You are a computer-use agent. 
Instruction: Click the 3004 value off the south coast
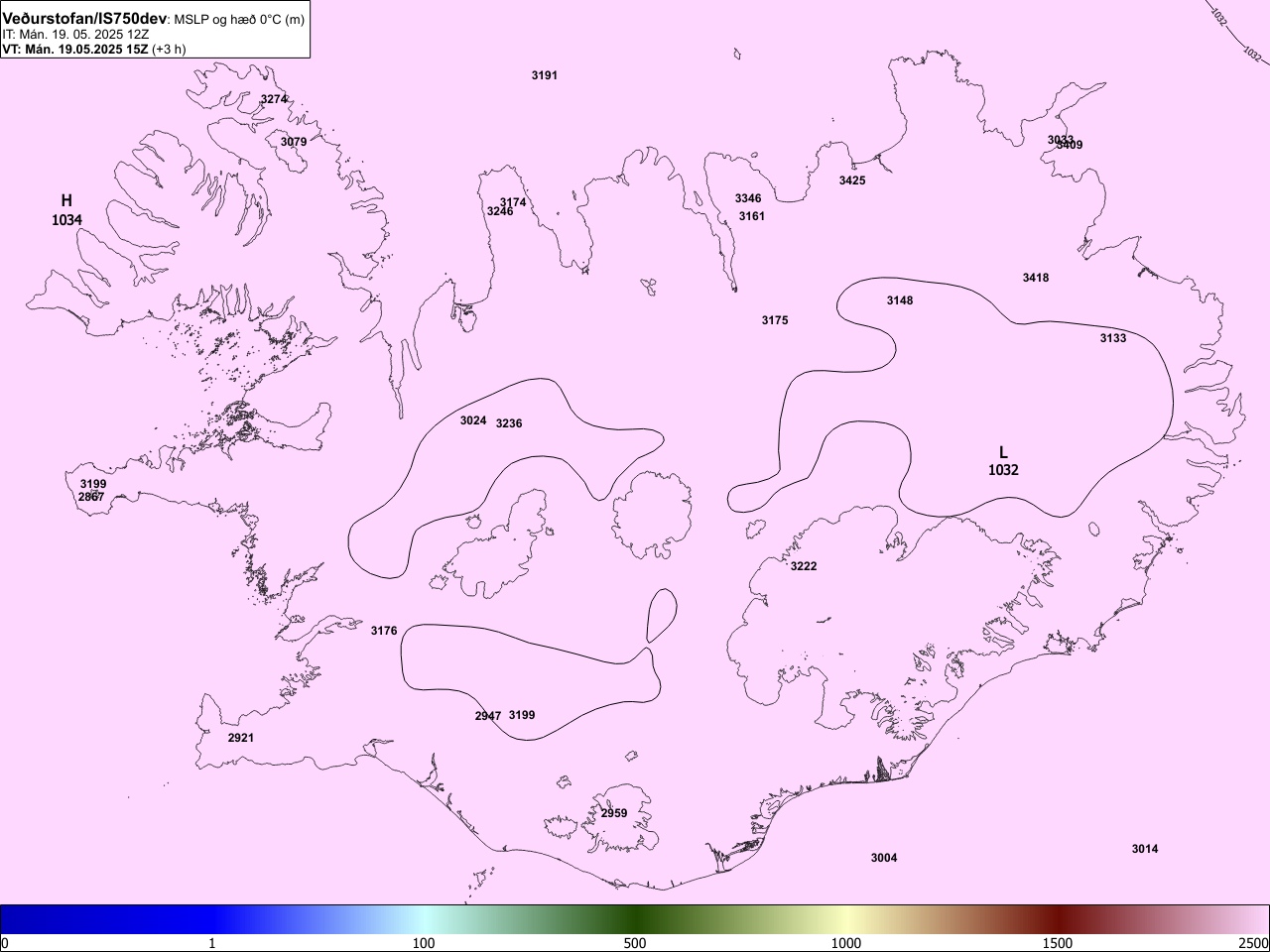click(884, 858)
